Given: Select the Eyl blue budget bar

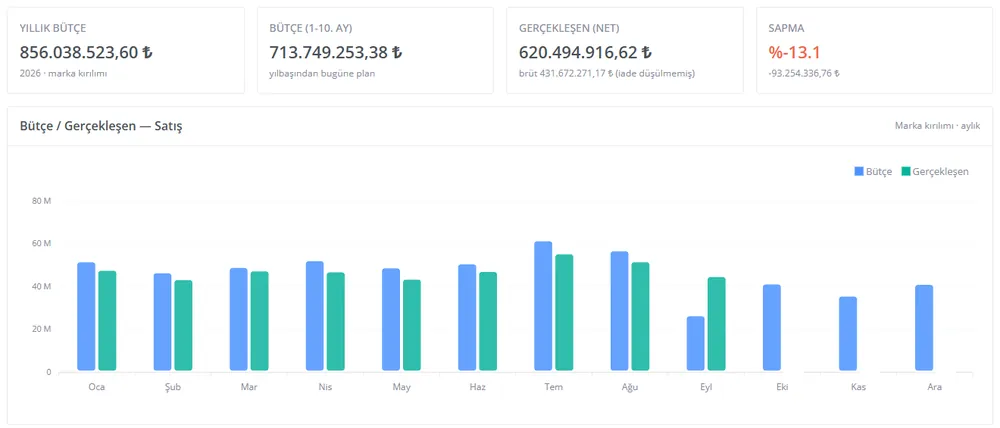Looking at the screenshot, I should [696, 343].
